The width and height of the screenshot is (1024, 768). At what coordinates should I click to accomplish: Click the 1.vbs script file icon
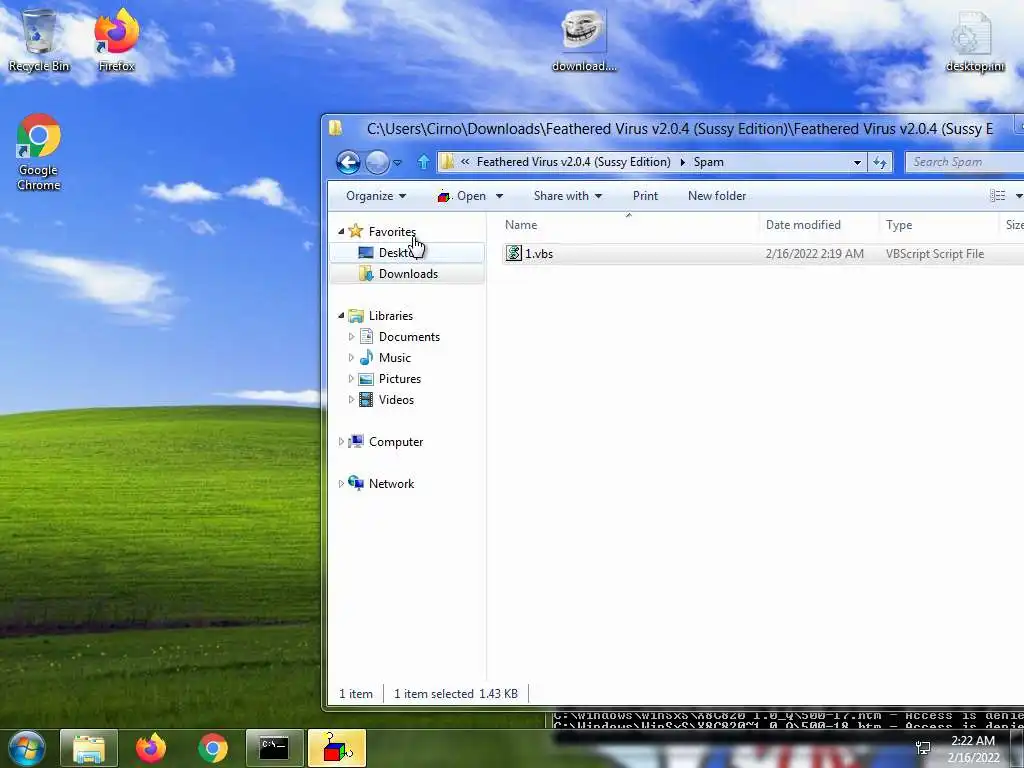tap(514, 253)
